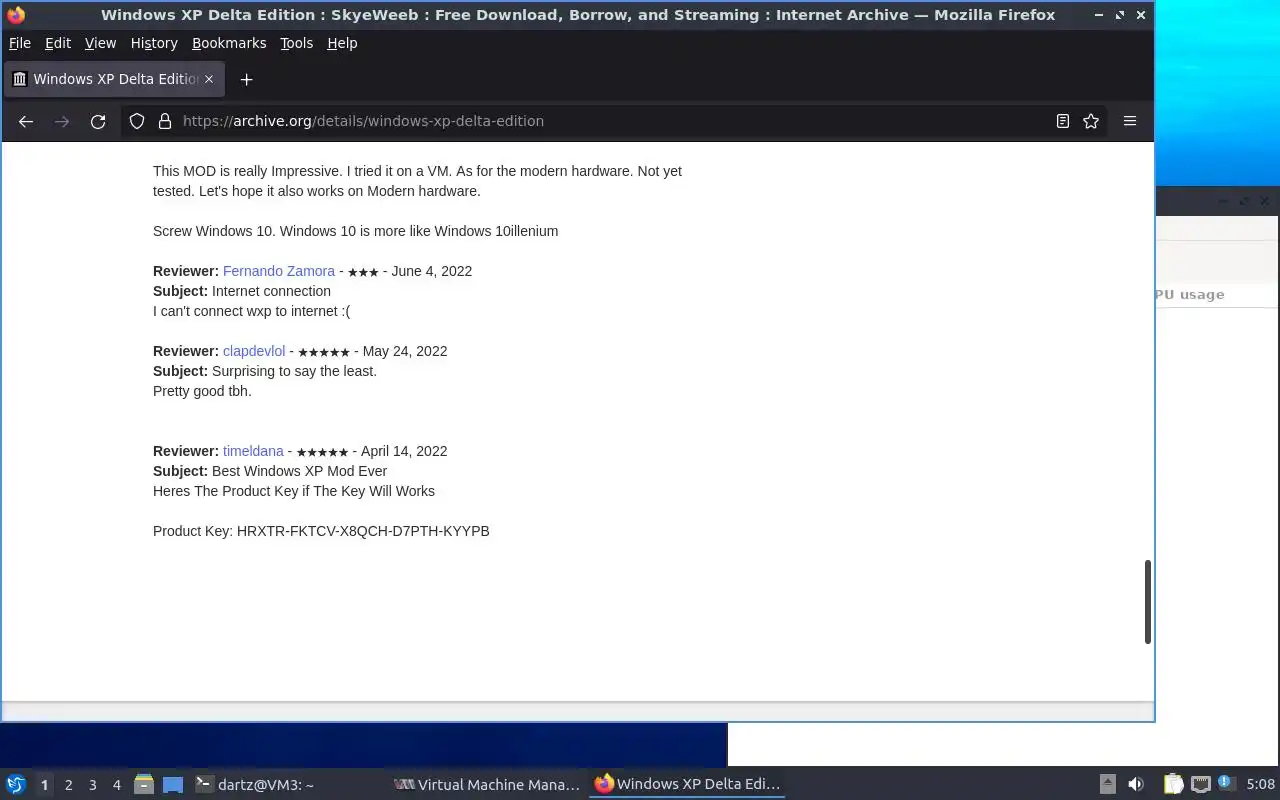
Task: Click the page vertical scrollbar thumb
Action: (x=1147, y=602)
